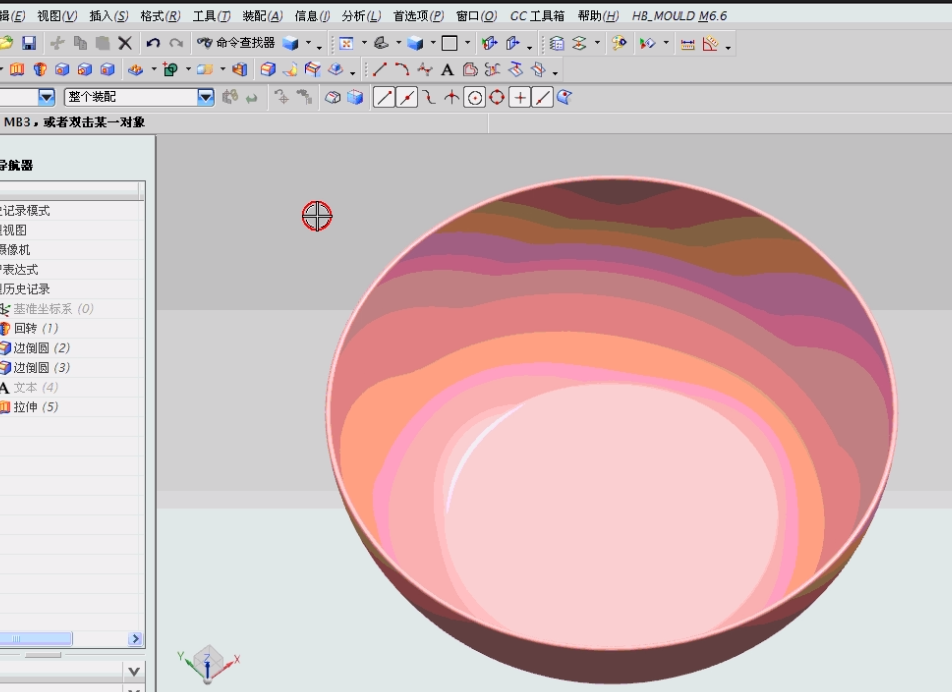Toggle the Arc Center snap
Viewport: 952px width, 692px height.
pos(474,97)
